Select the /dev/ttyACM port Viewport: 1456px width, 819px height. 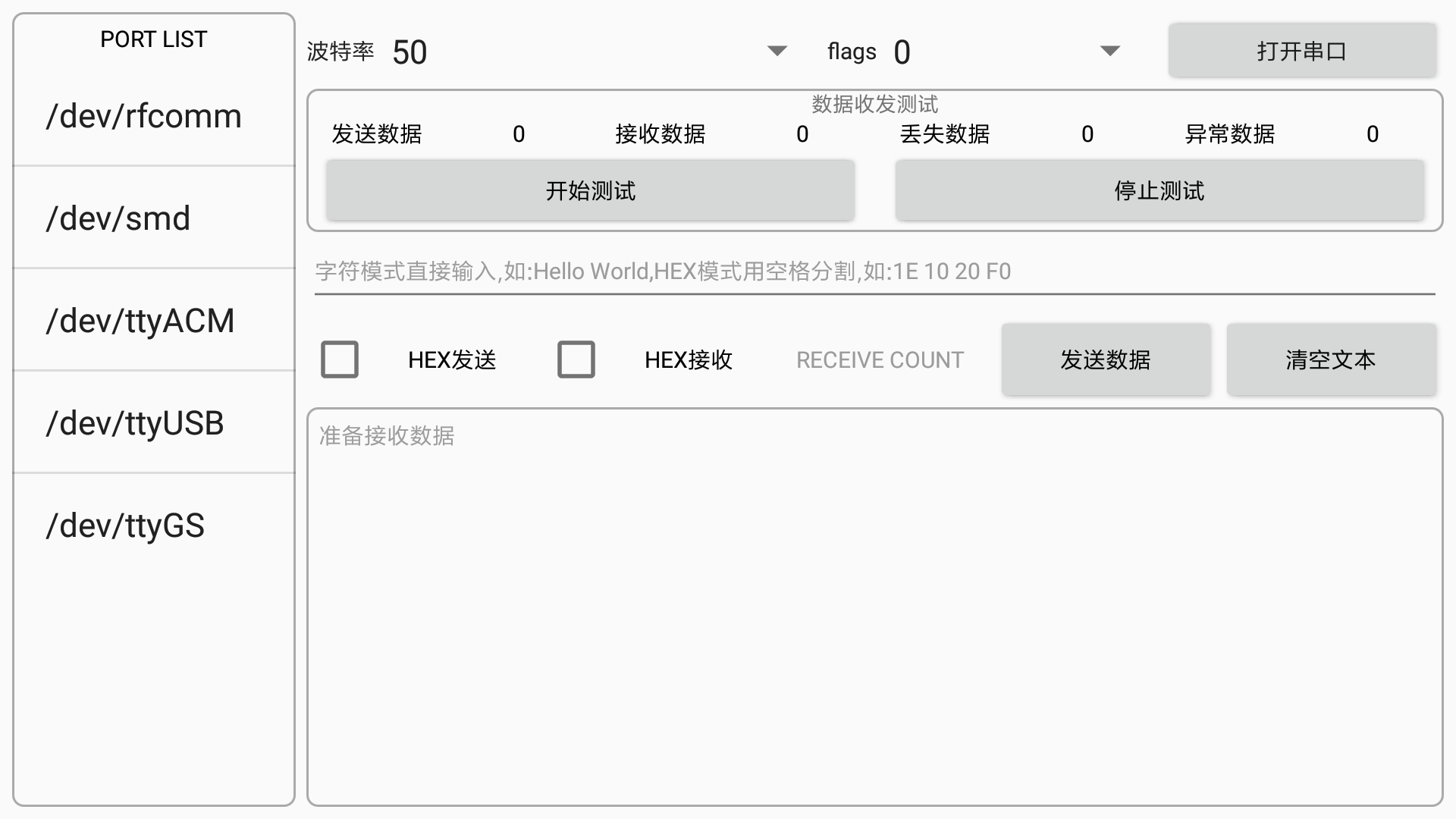[155, 320]
